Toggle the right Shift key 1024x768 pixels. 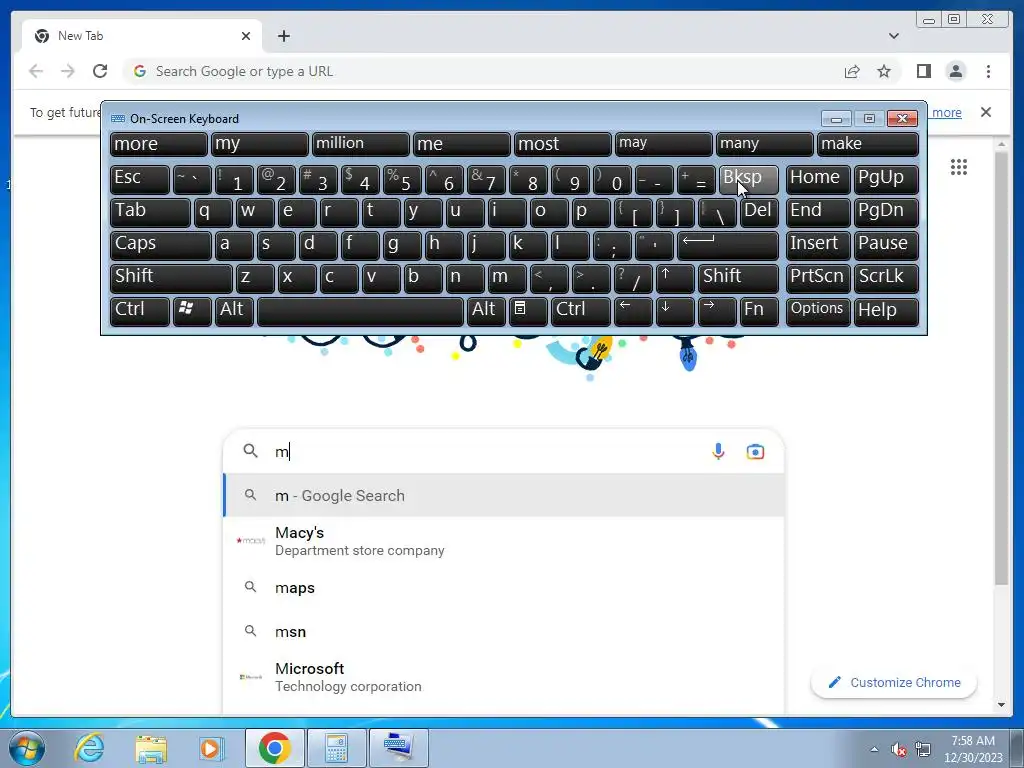coord(738,278)
